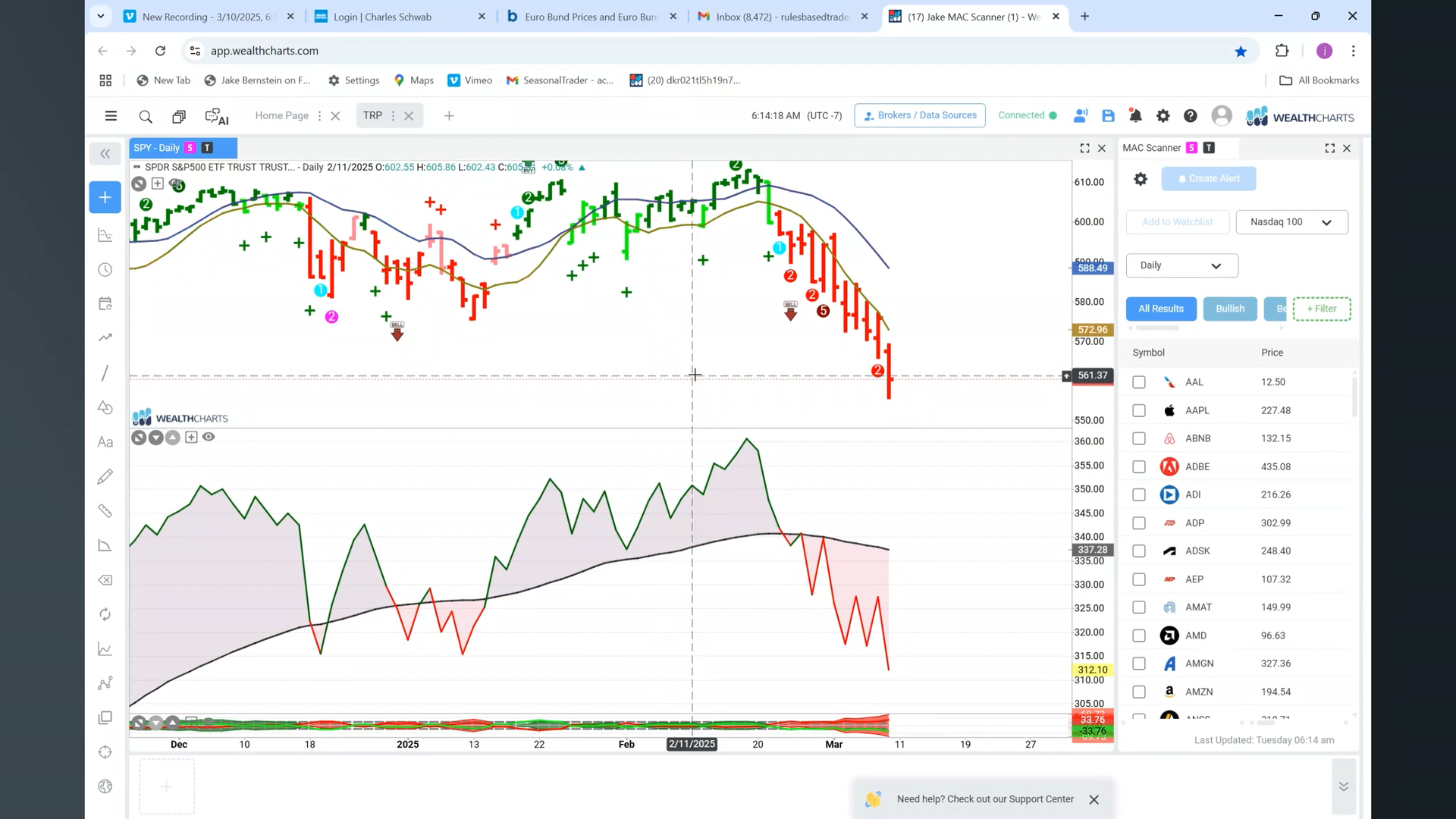Screen dimensions: 1456x819
Task: Open the Vimeo bookmark
Action: click(x=470, y=80)
